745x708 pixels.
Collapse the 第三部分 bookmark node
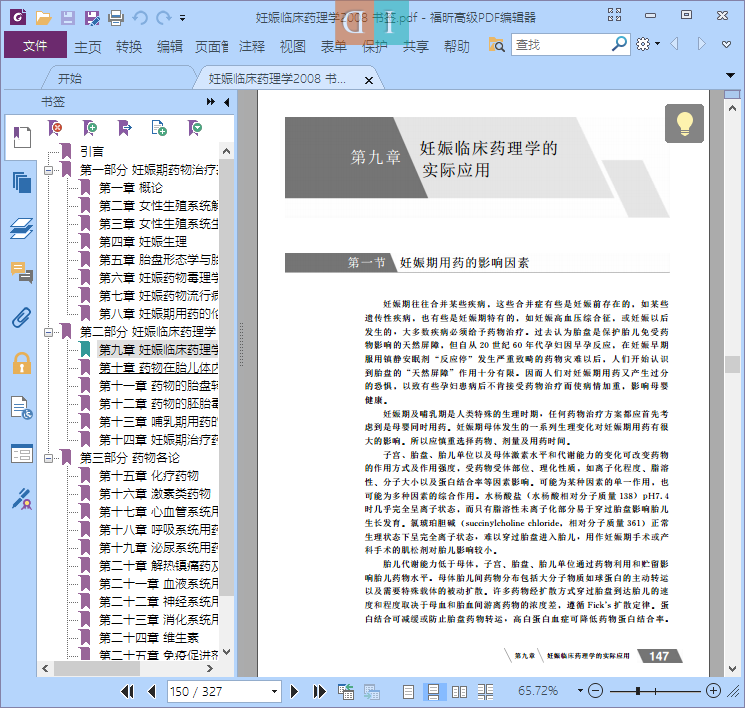(48, 458)
